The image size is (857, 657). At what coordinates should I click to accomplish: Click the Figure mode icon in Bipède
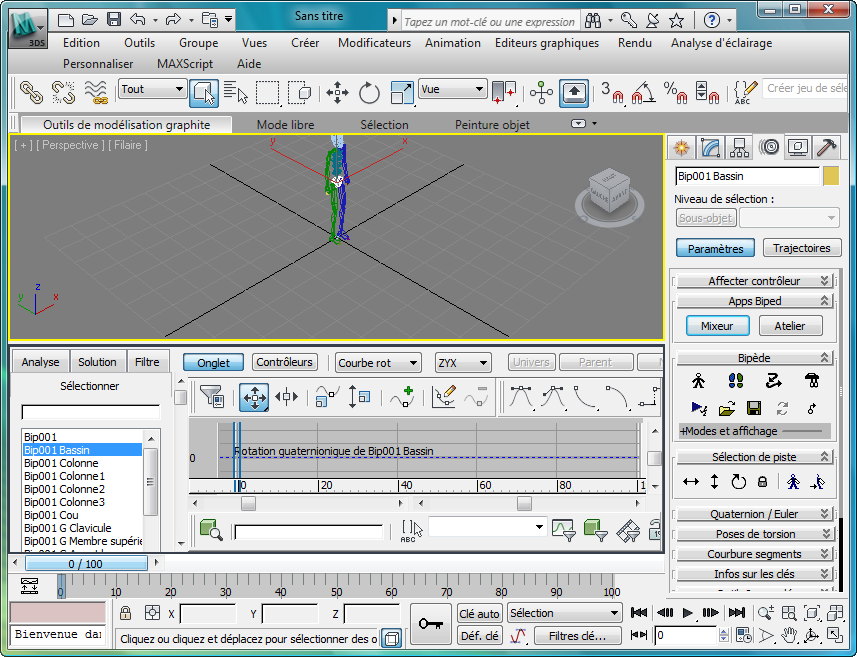698,381
